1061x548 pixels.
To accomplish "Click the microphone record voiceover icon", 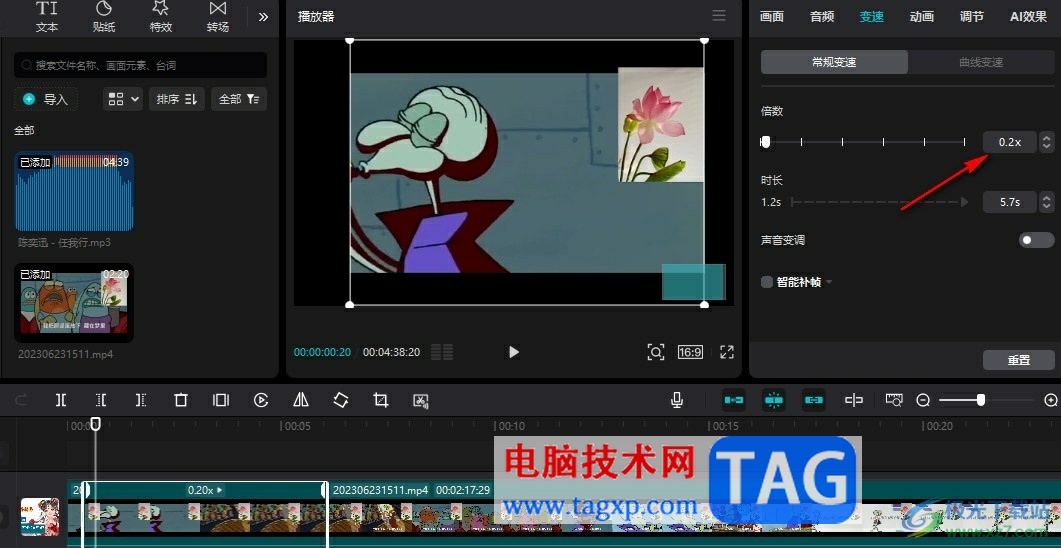I will [x=677, y=400].
